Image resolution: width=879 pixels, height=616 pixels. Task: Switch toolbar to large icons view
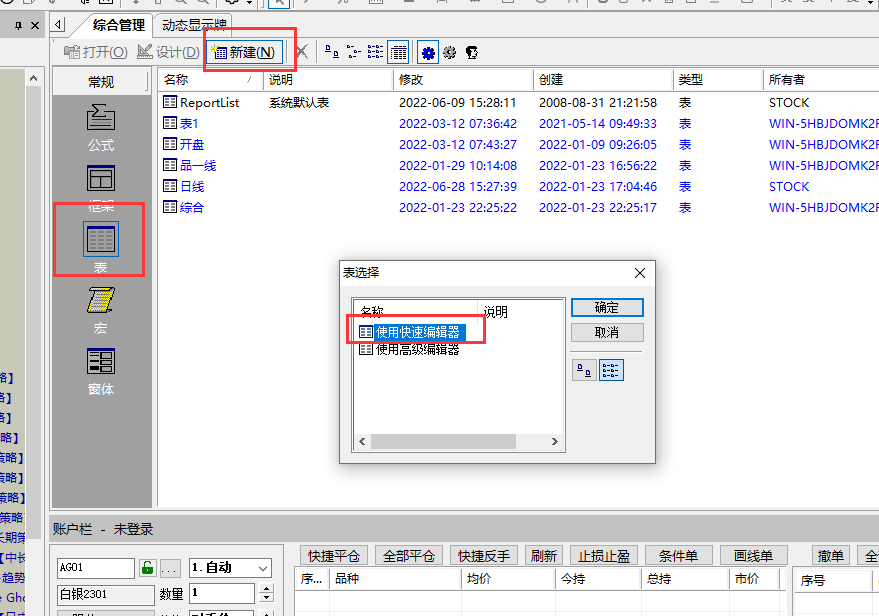(x=332, y=53)
